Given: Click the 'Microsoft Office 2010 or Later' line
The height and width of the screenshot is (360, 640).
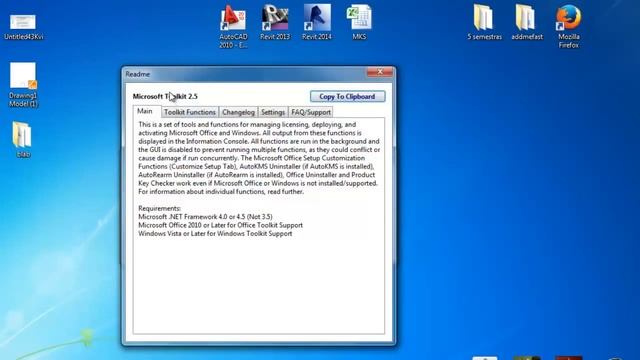Looking at the screenshot, I should (x=220, y=225).
